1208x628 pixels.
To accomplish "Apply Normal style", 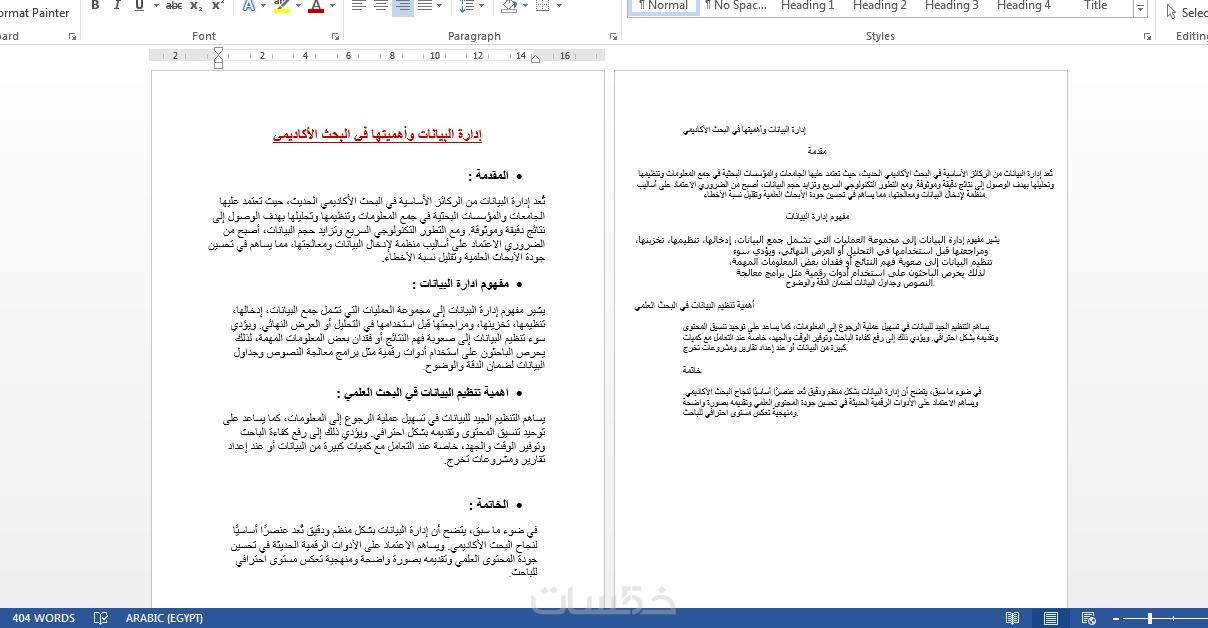I will [x=663, y=6].
